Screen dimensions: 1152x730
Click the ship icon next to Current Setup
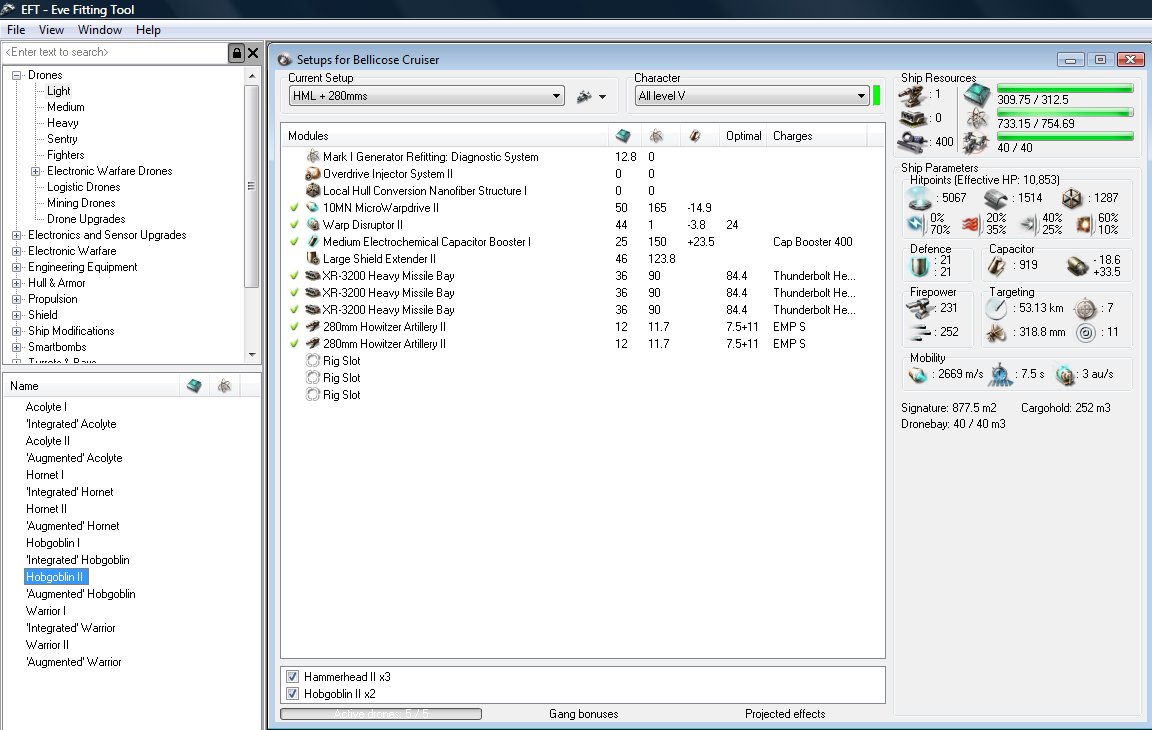pyautogui.click(x=584, y=96)
